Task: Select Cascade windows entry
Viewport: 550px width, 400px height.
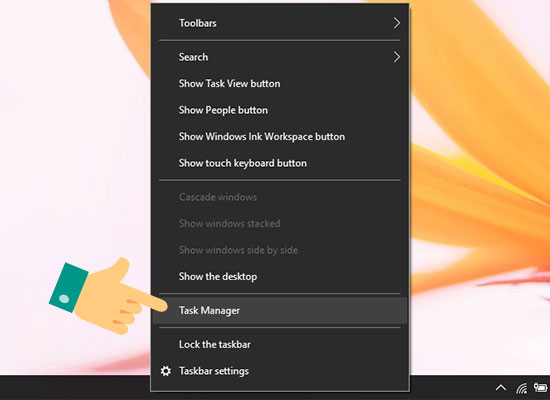Action: pyautogui.click(x=280, y=197)
